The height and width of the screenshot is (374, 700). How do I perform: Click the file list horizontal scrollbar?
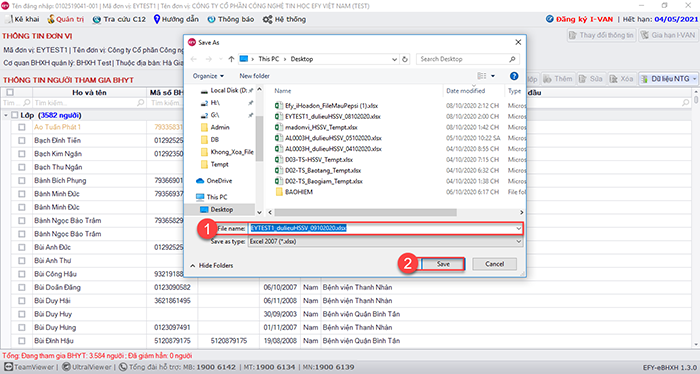point(365,212)
